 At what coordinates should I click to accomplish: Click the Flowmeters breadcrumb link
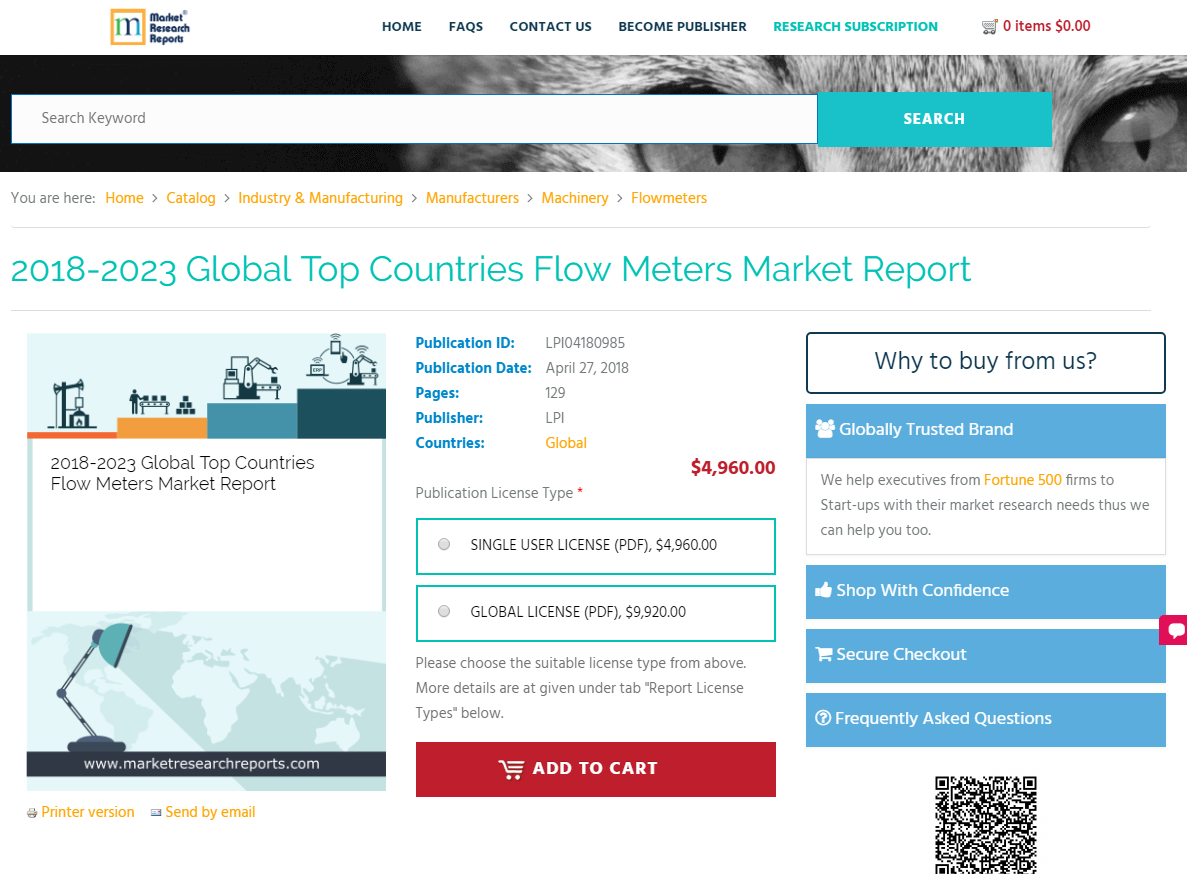click(668, 198)
